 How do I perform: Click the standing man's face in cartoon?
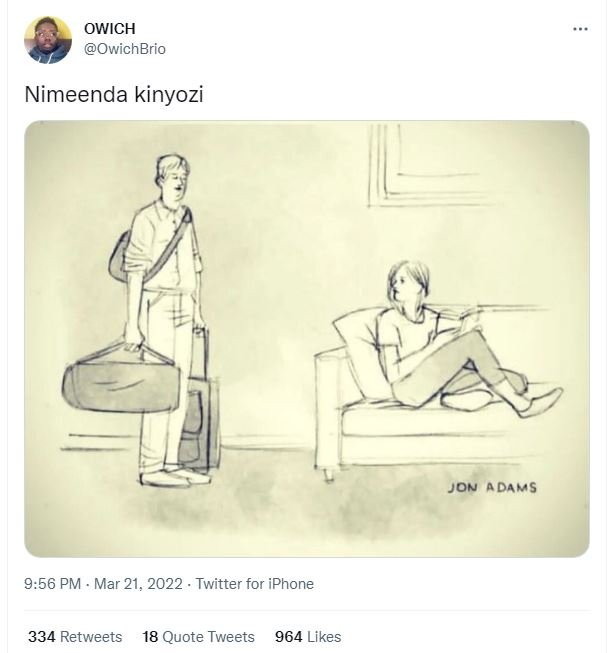(172, 181)
